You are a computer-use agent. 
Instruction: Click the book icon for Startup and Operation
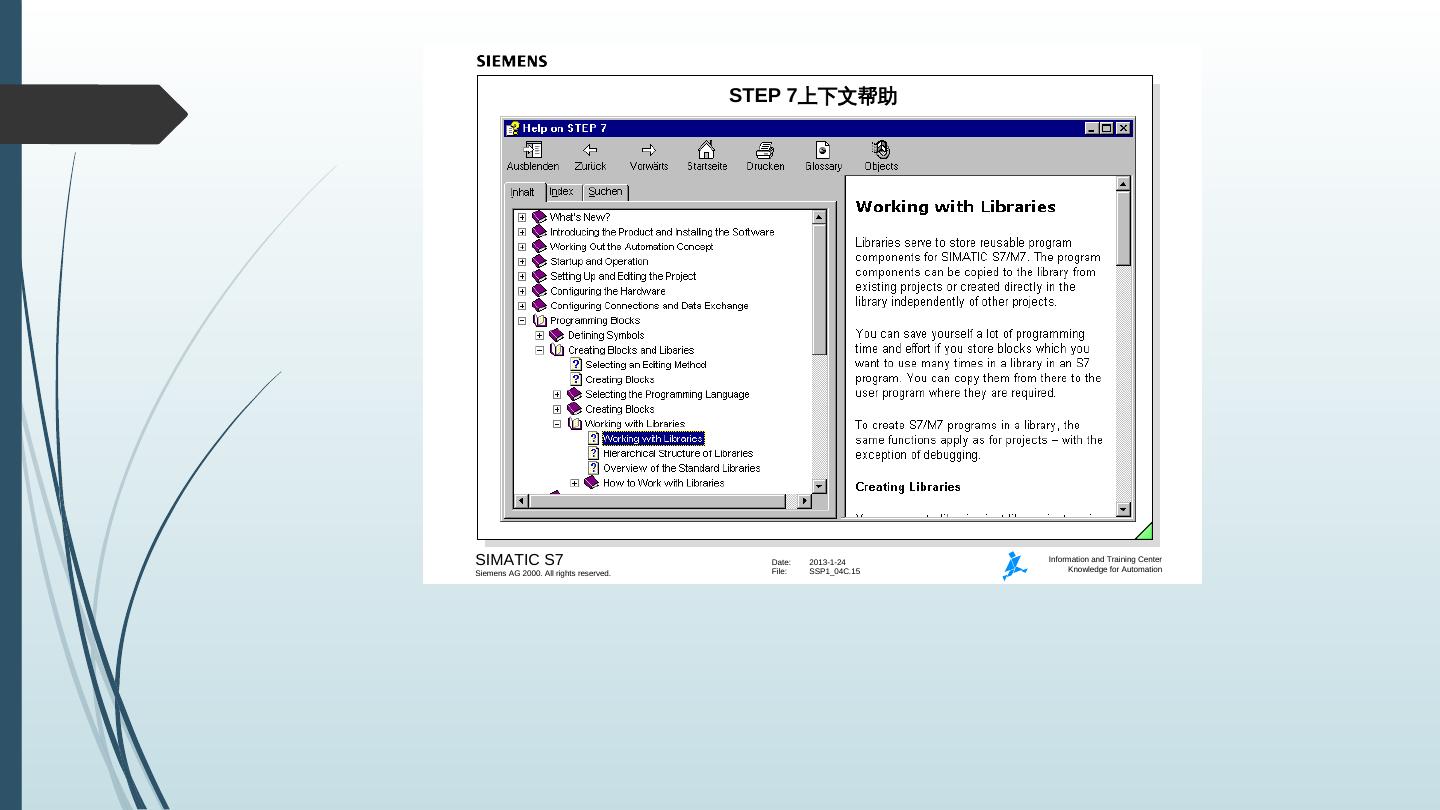tap(540, 261)
